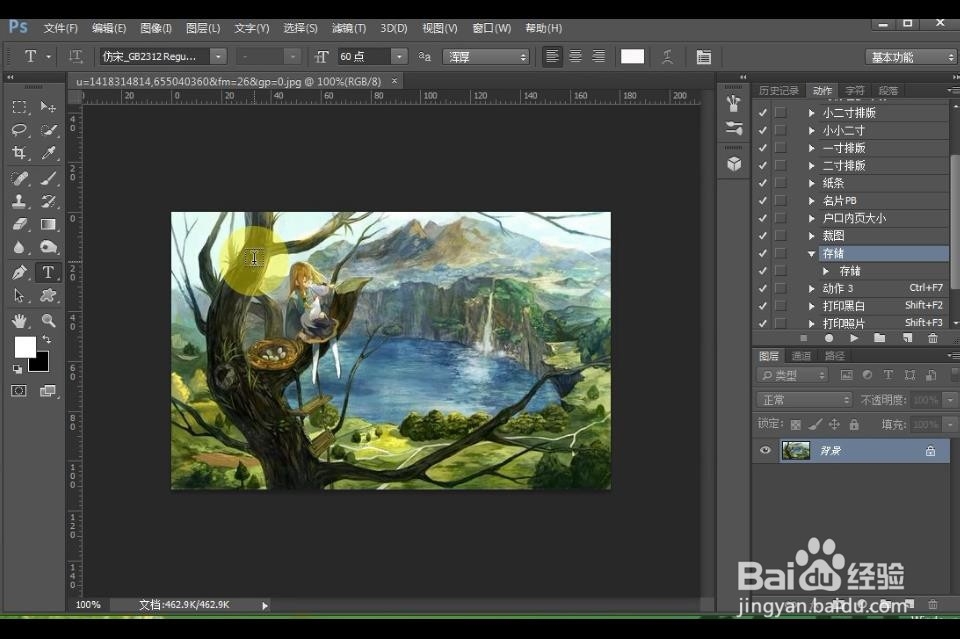The image size is (960, 639).
Task: Expand the 户口内页大小 action
Action: pos(811,218)
